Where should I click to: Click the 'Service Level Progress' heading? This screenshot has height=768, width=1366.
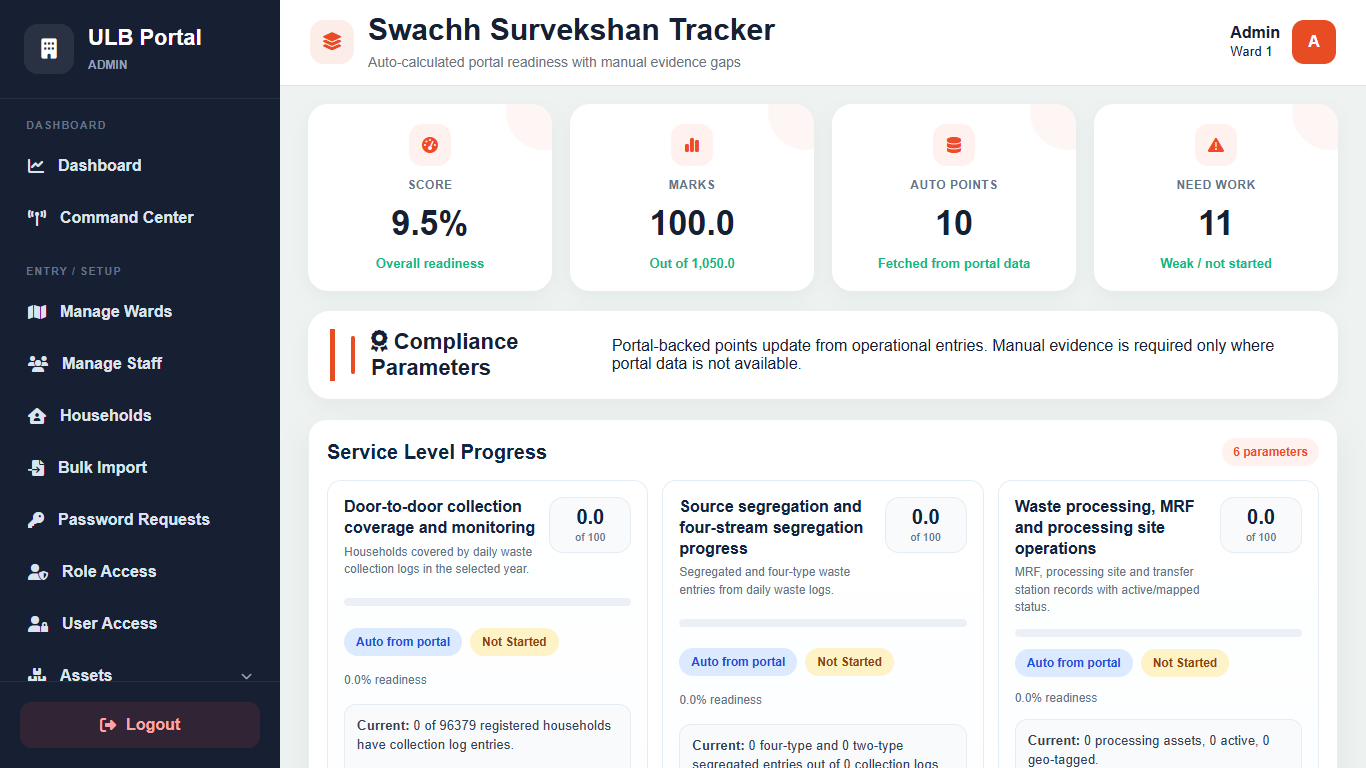click(437, 452)
